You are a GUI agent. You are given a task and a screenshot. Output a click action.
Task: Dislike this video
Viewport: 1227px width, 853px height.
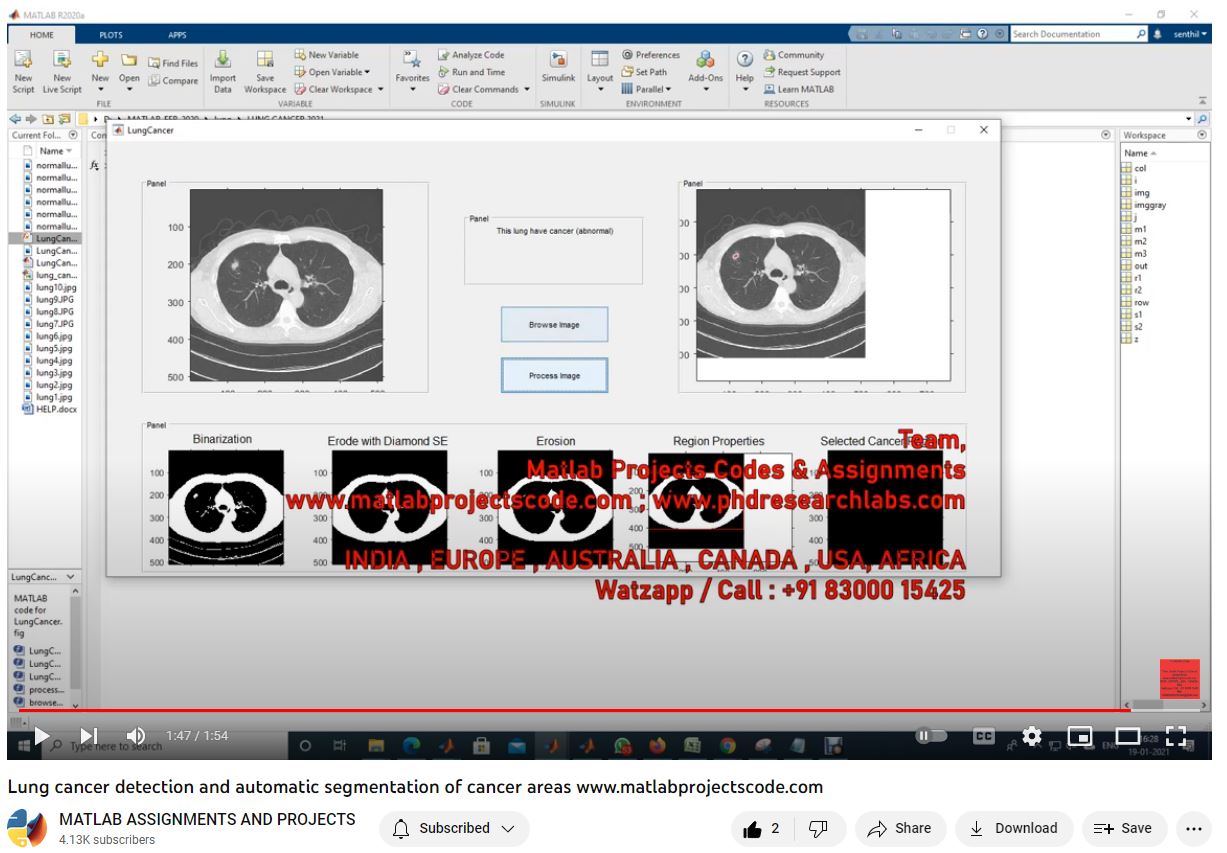click(x=818, y=828)
